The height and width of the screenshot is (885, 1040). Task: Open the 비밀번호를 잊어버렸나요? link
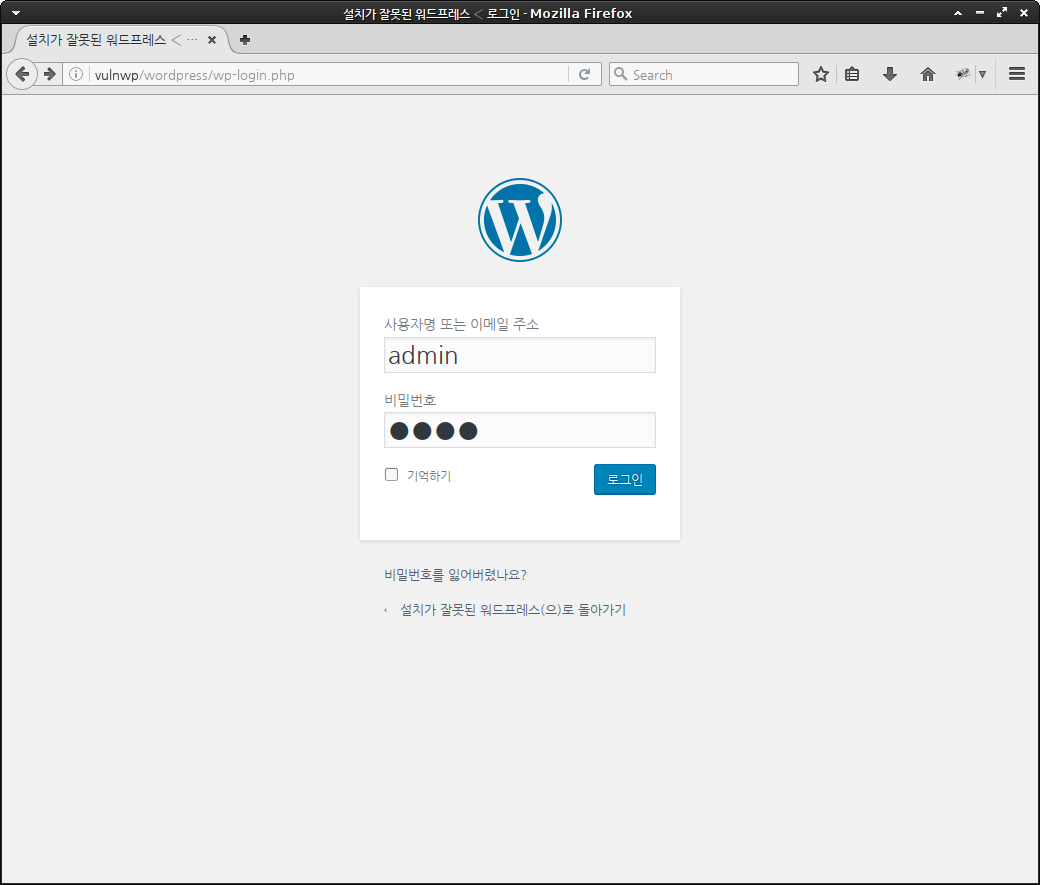pyautogui.click(x=455, y=575)
